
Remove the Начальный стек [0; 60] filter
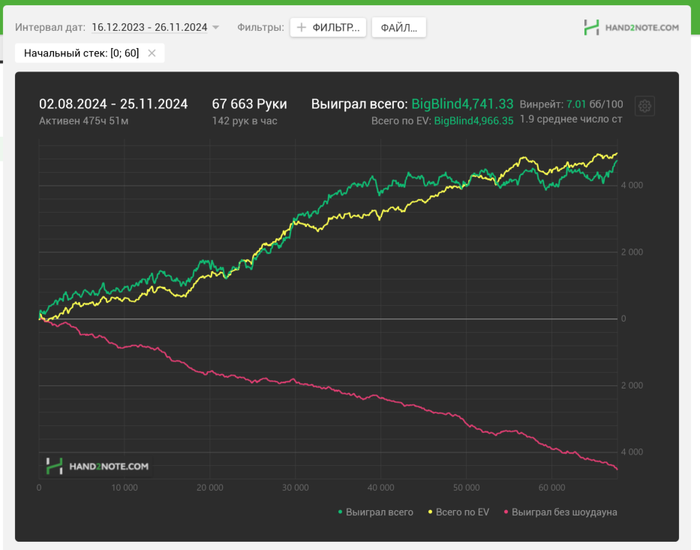pyautogui.click(x=152, y=53)
